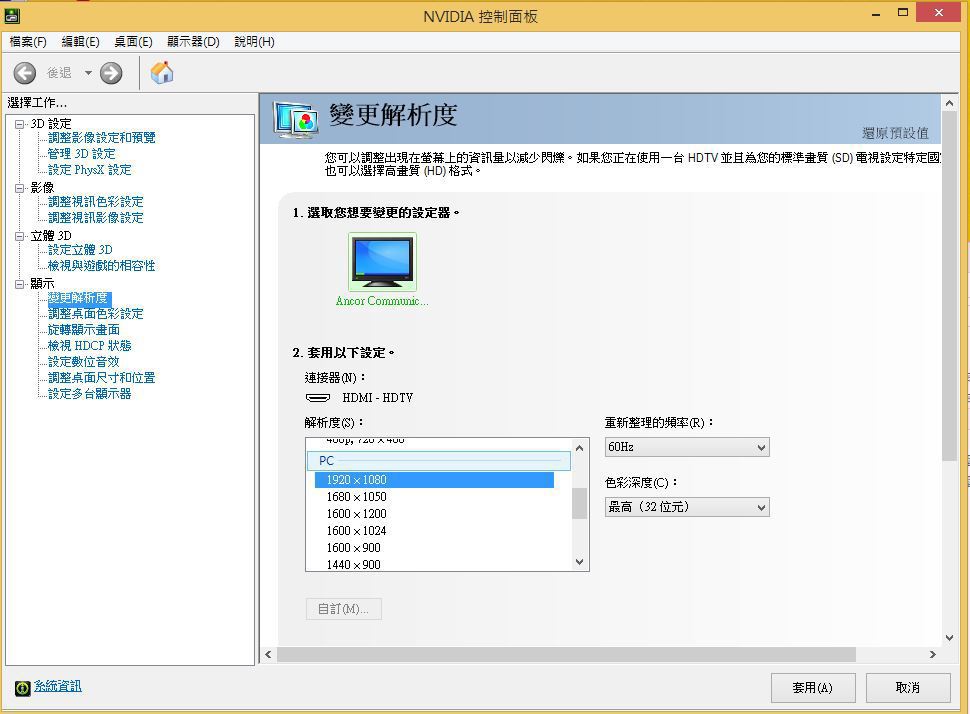Open 調整視訊色彩設定 page
Viewport: 970px width, 714px height.
96,202
